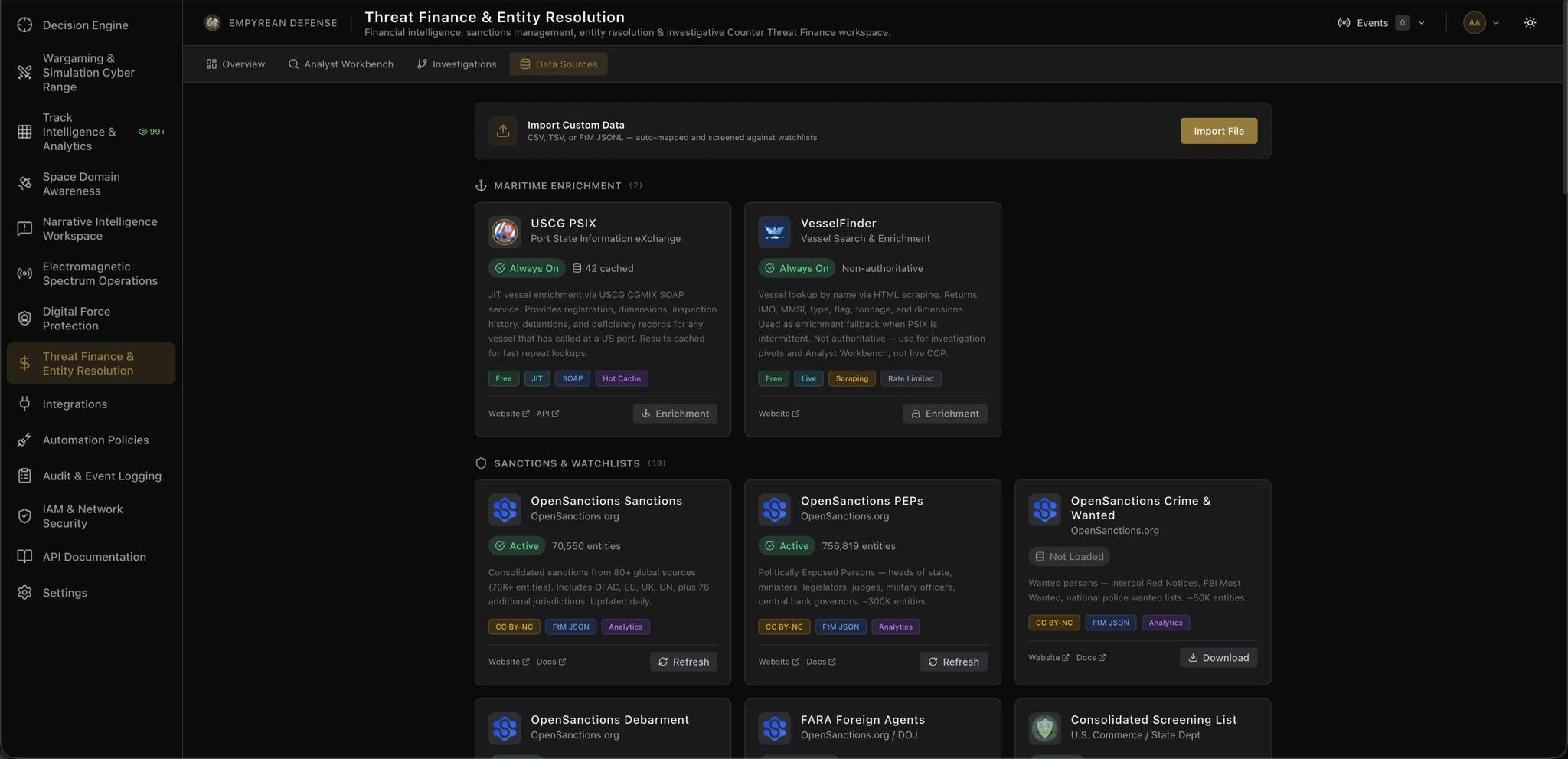Open Digital Force Protection shield icon
Viewport: 1568px width, 759px height.
point(24,318)
